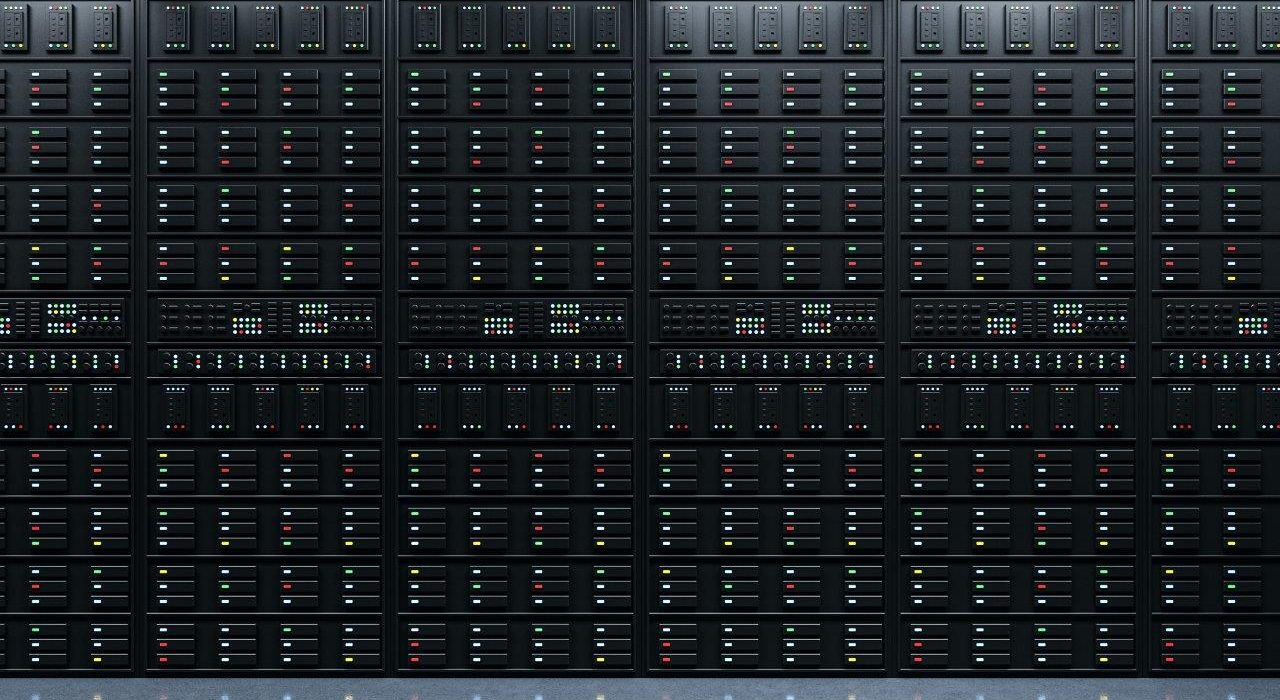Click the LED matrix panel in the second full rack
The image size is (1280, 700).
(x=516, y=318)
